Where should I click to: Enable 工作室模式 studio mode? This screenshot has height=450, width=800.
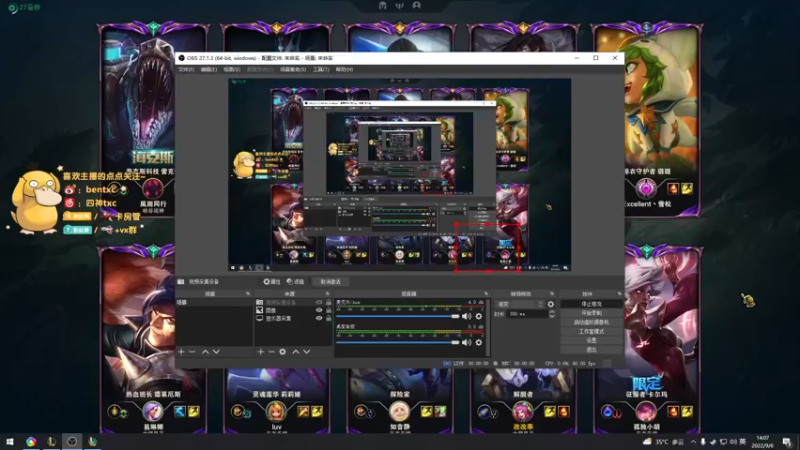coord(591,332)
